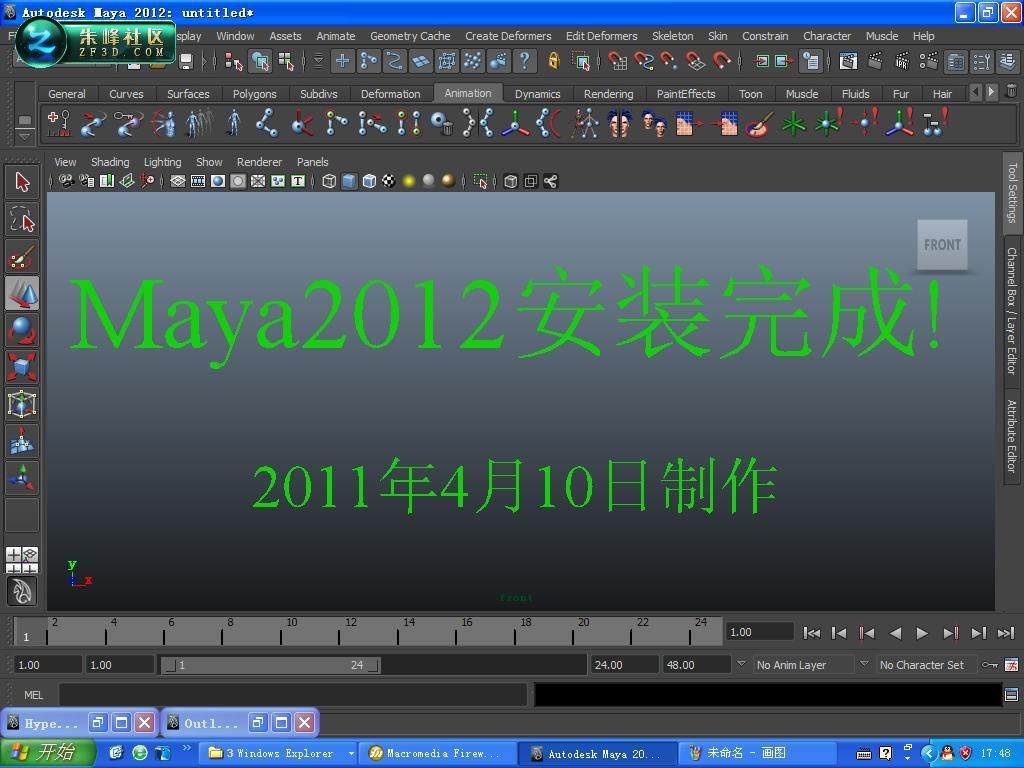Viewport: 1024px width, 768px height.
Task: Click the MEL command line input field
Action: pos(293,695)
